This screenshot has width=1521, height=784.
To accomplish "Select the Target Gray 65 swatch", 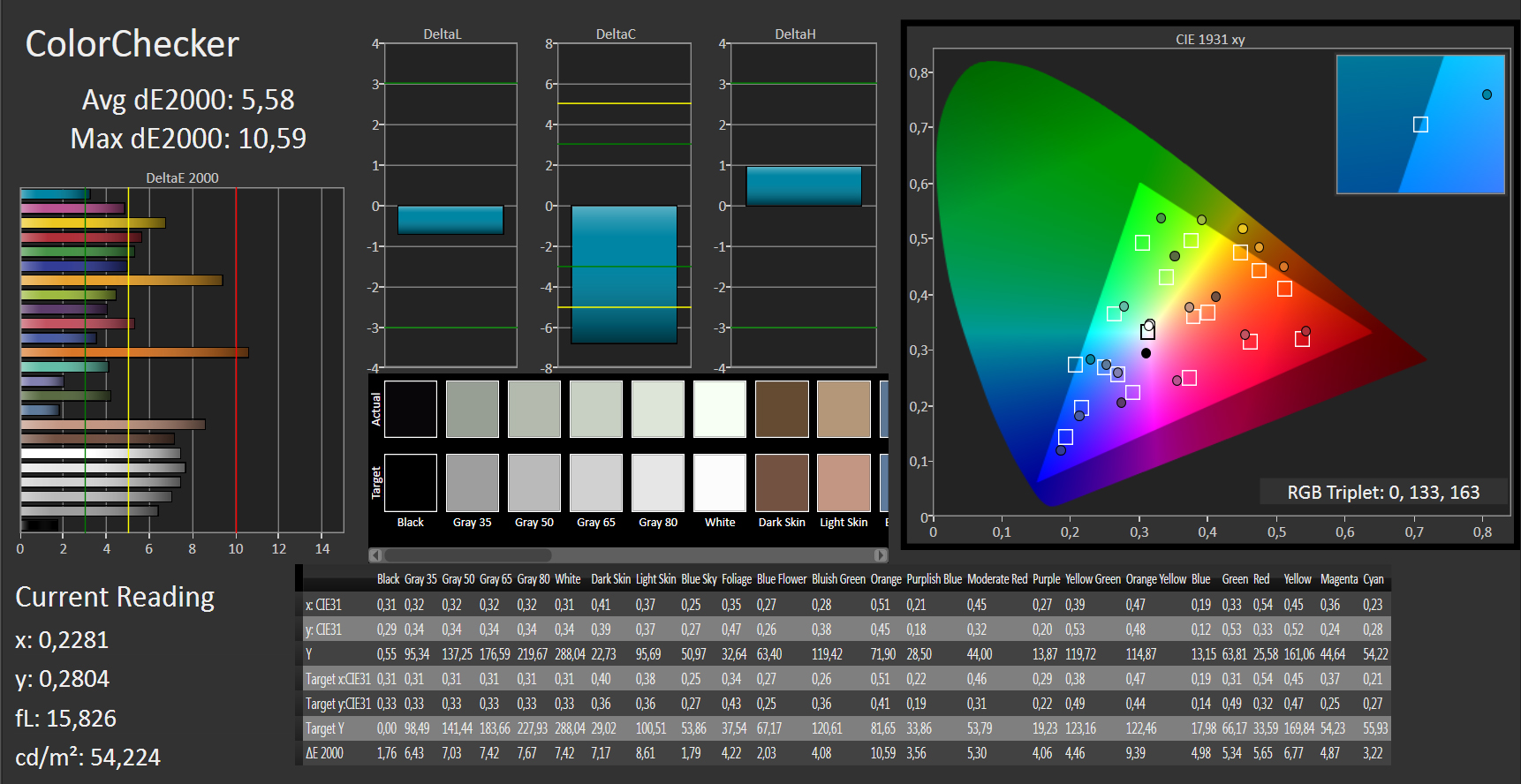I will pos(596,483).
